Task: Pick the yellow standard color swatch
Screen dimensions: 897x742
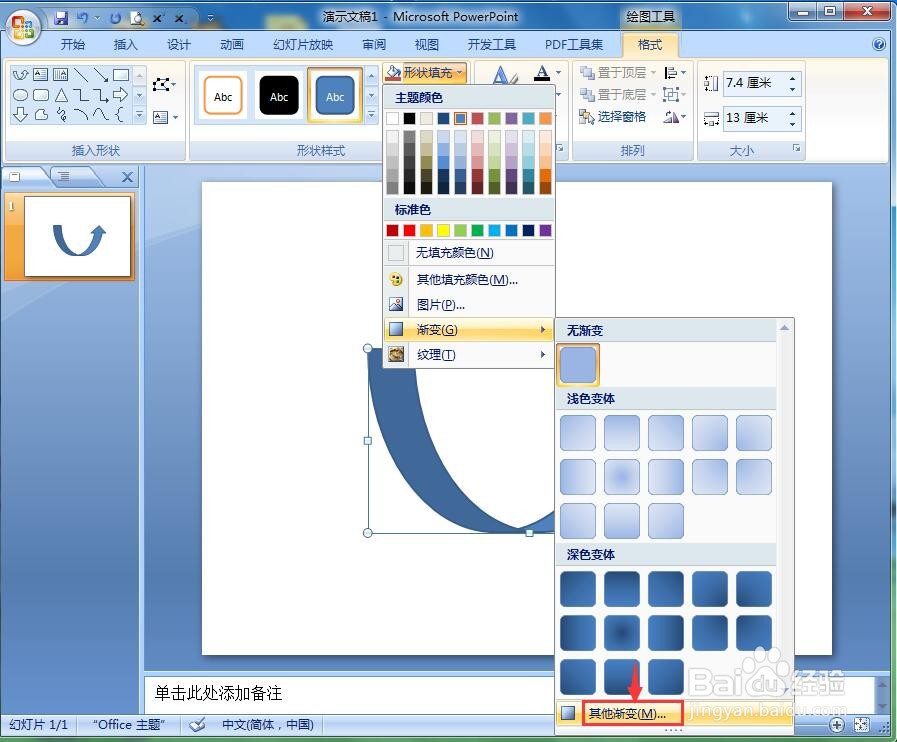Action: click(443, 230)
